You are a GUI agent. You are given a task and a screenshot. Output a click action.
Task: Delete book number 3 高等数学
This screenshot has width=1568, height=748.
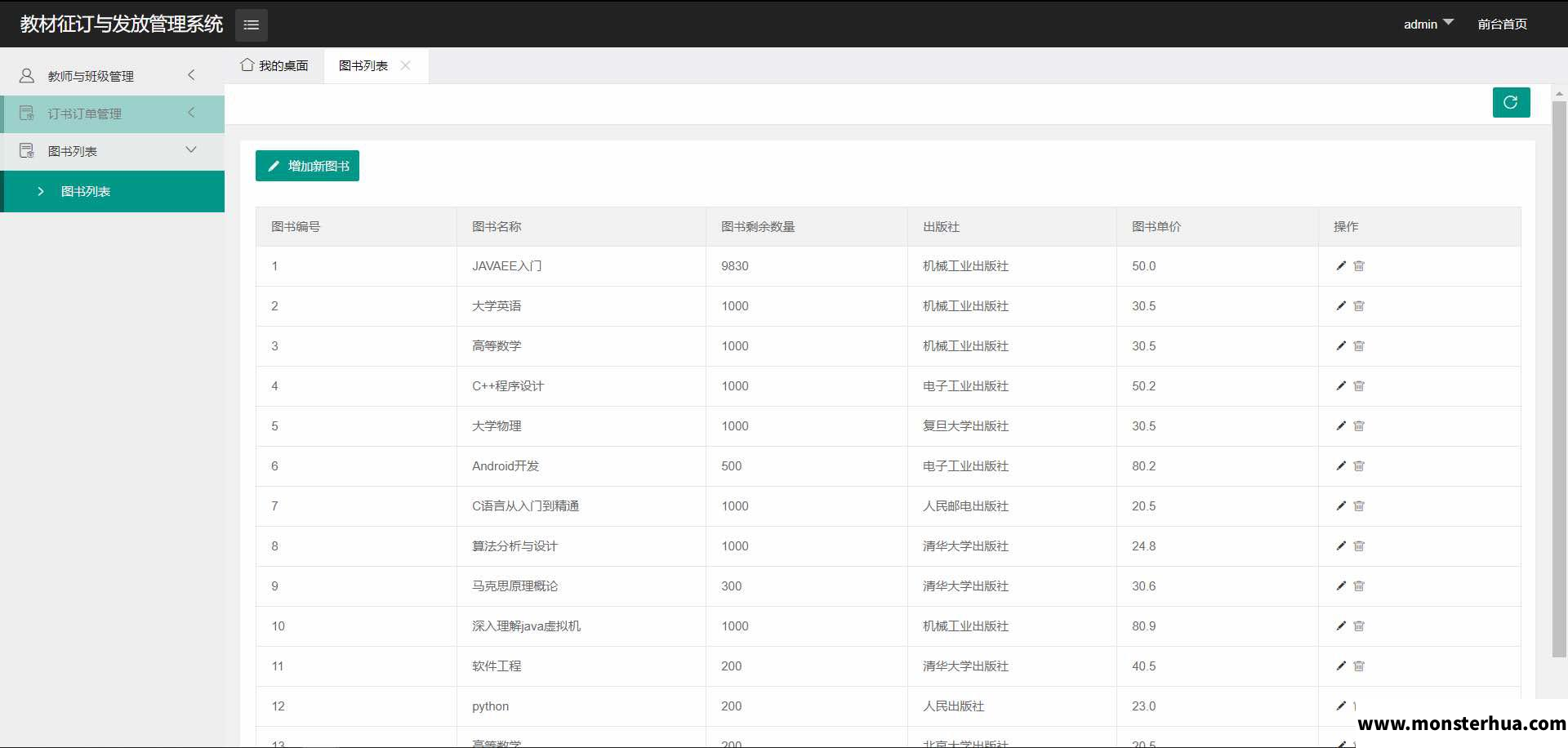pyautogui.click(x=1359, y=345)
